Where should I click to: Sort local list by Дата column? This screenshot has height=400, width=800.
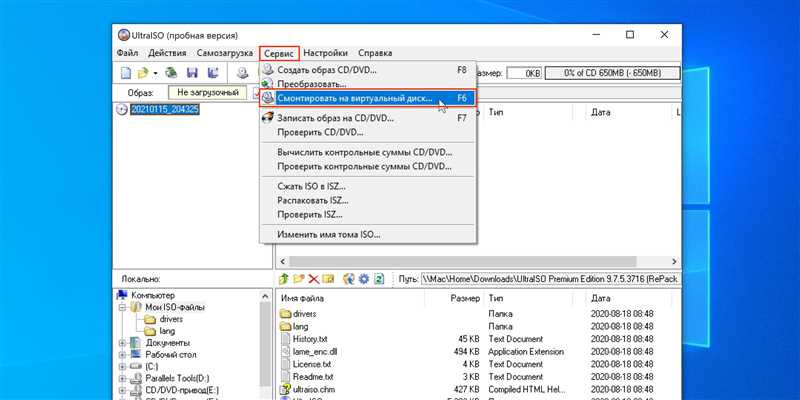click(x=601, y=298)
